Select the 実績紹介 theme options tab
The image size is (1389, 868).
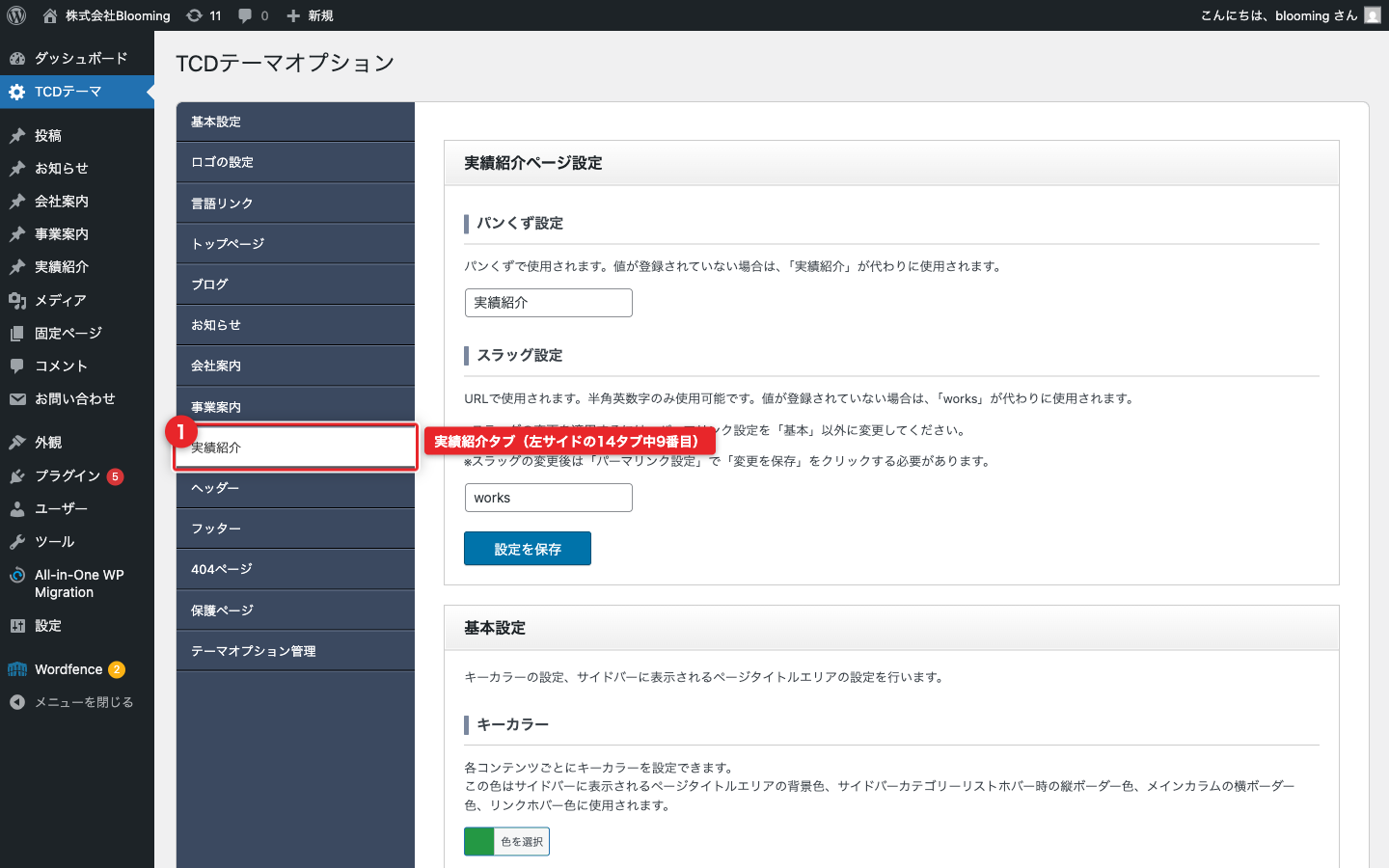[x=295, y=448]
